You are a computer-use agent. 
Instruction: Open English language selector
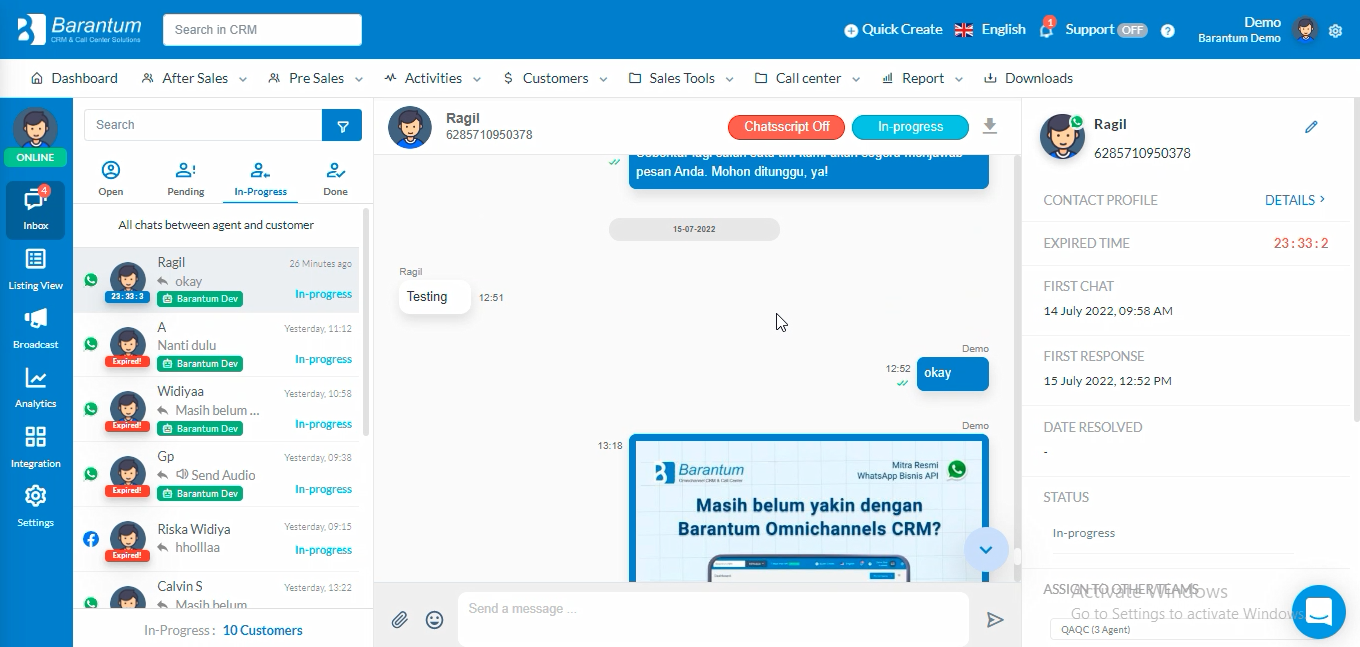coord(991,29)
